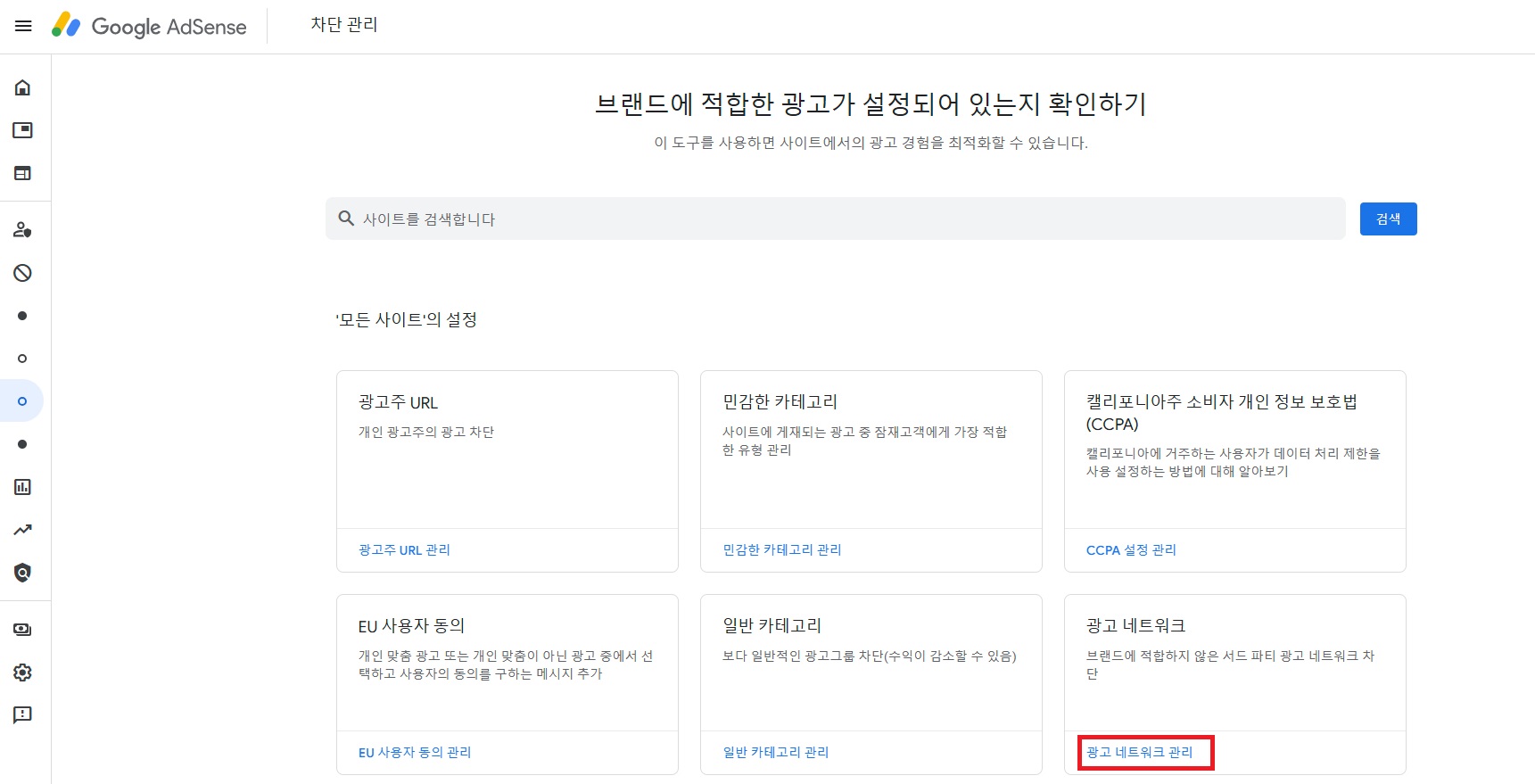The height and width of the screenshot is (784, 1535).
Task: Click the blue 검색 button
Action: [x=1388, y=219]
